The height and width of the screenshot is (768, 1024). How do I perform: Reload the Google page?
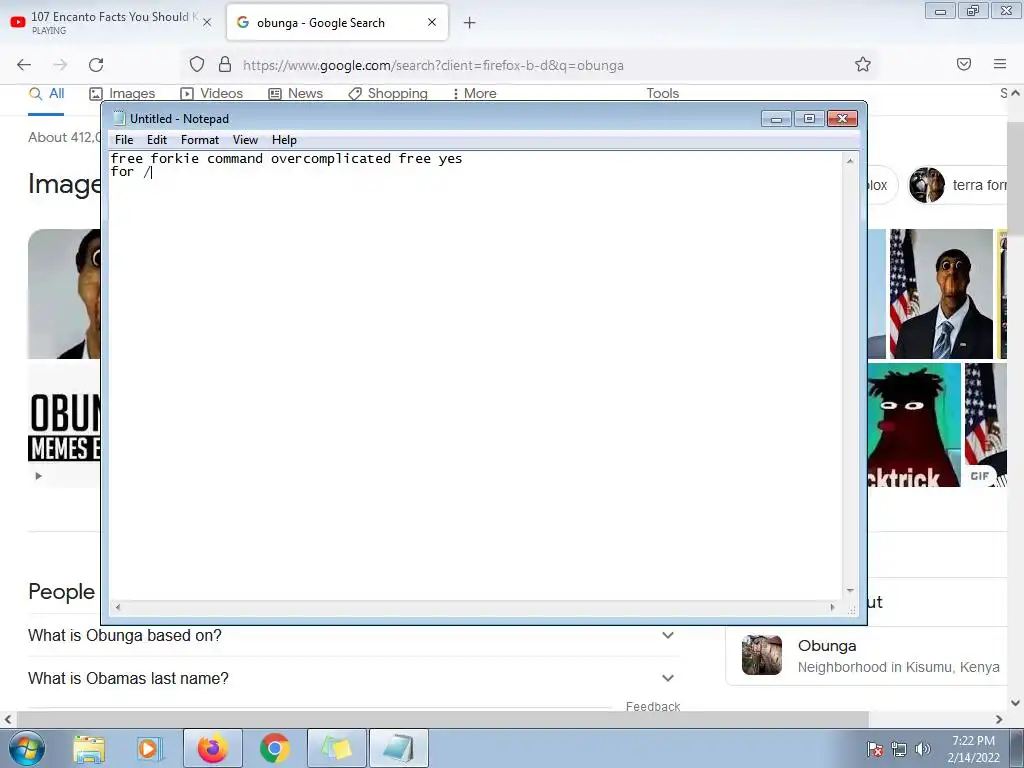[96, 65]
